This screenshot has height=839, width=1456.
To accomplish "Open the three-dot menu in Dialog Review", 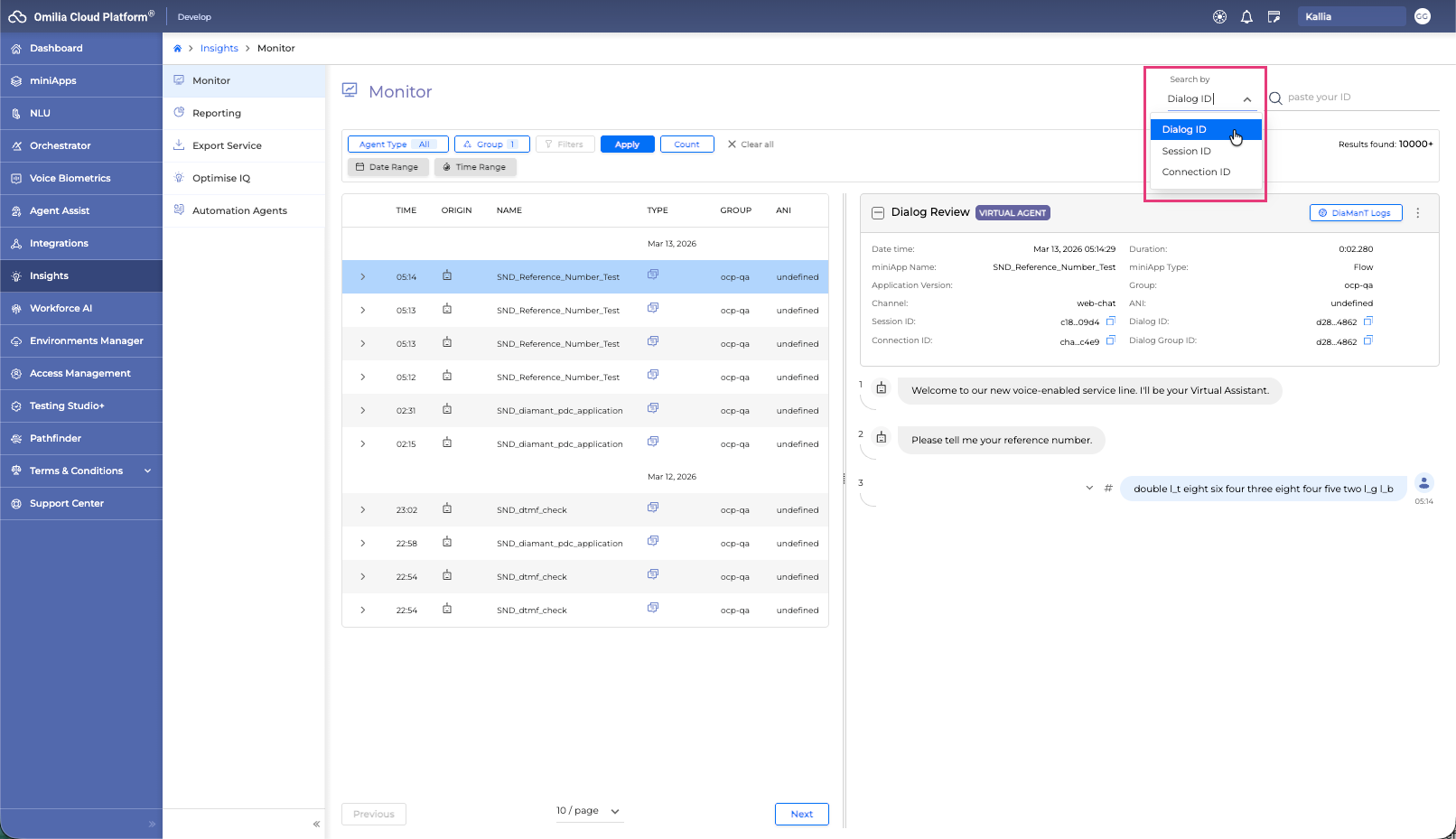I will click(x=1417, y=213).
